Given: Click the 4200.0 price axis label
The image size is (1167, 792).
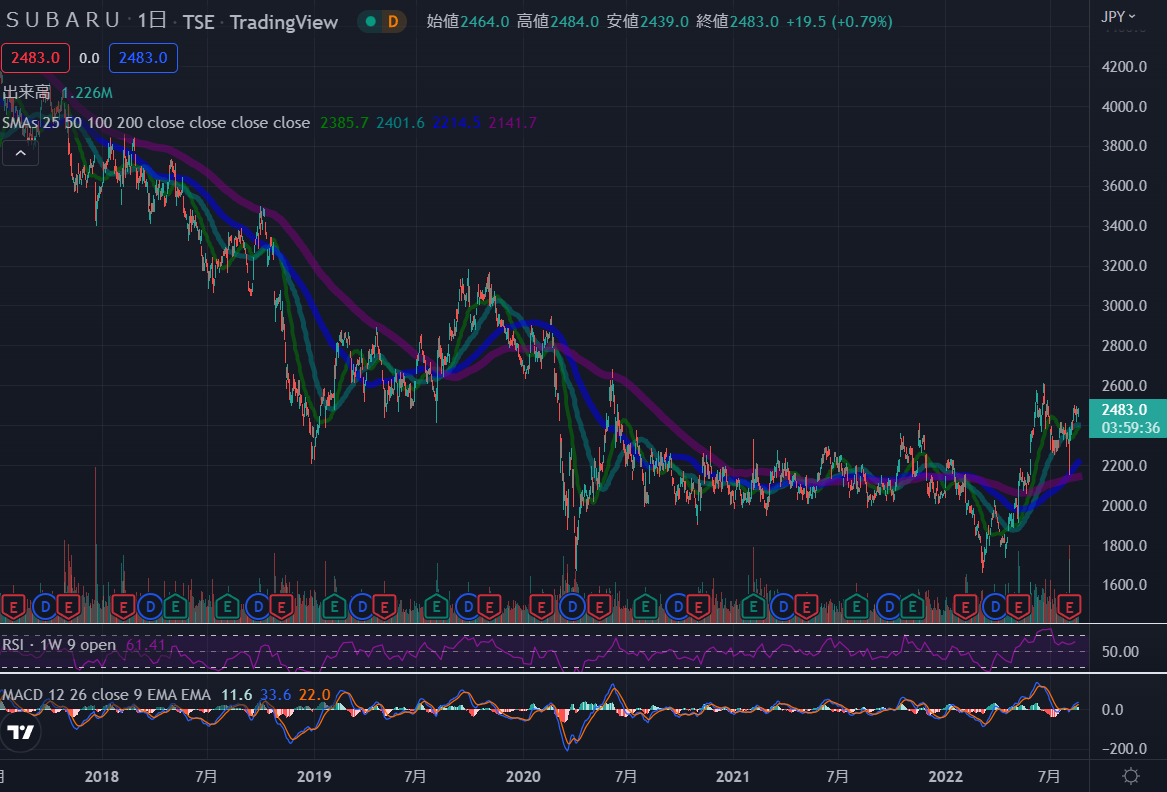Looking at the screenshot, I should pyautogui.click(x=1125, y=67).
